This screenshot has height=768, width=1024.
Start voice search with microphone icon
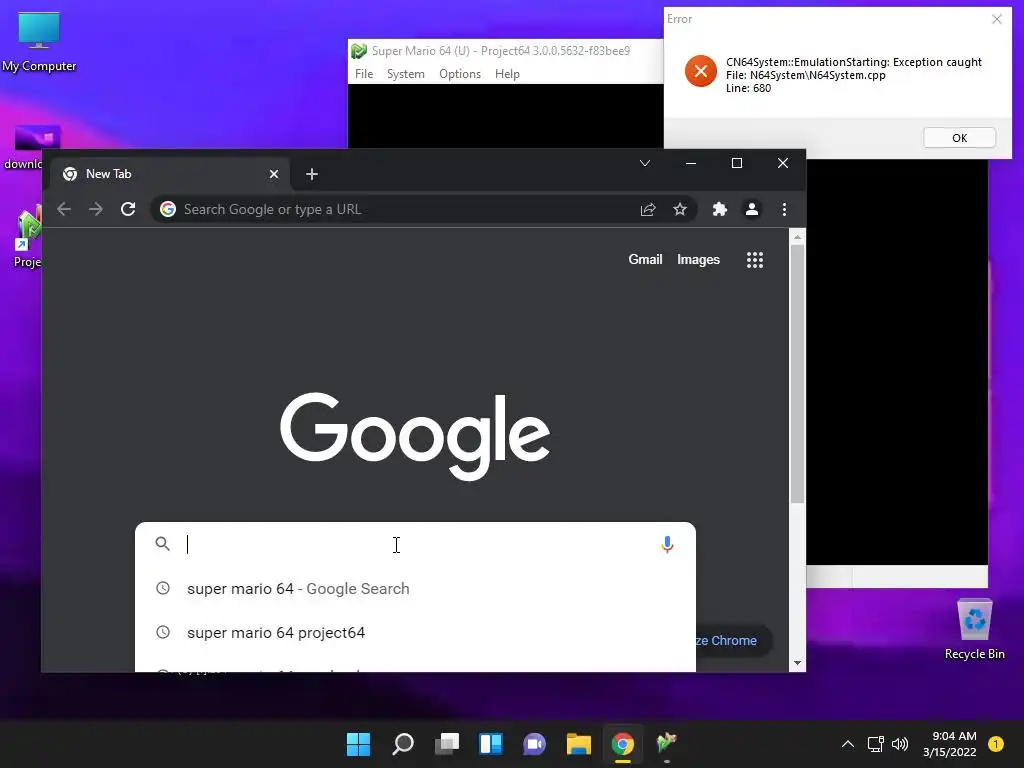[x=667, y=544]
